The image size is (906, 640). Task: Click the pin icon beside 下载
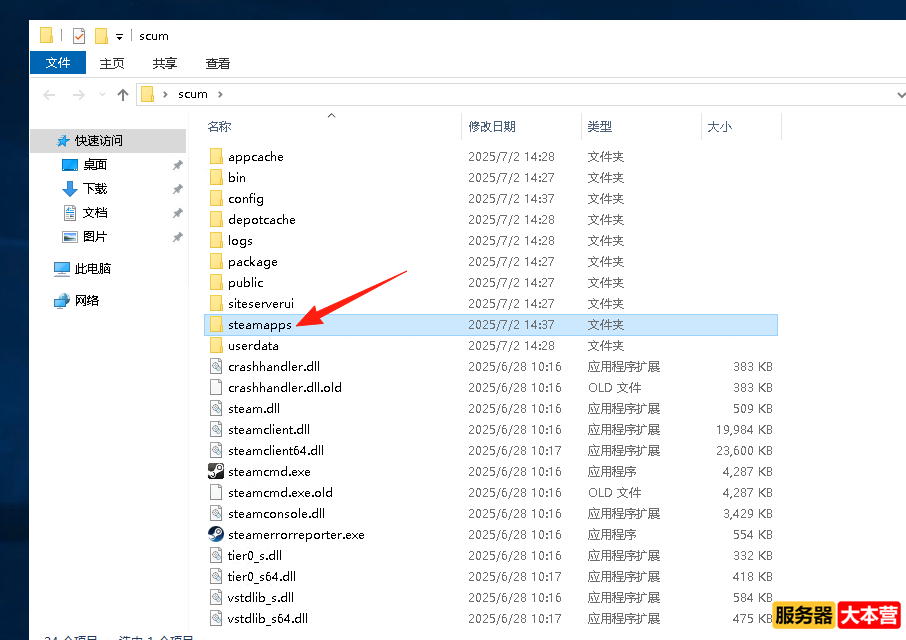(177, 189)
